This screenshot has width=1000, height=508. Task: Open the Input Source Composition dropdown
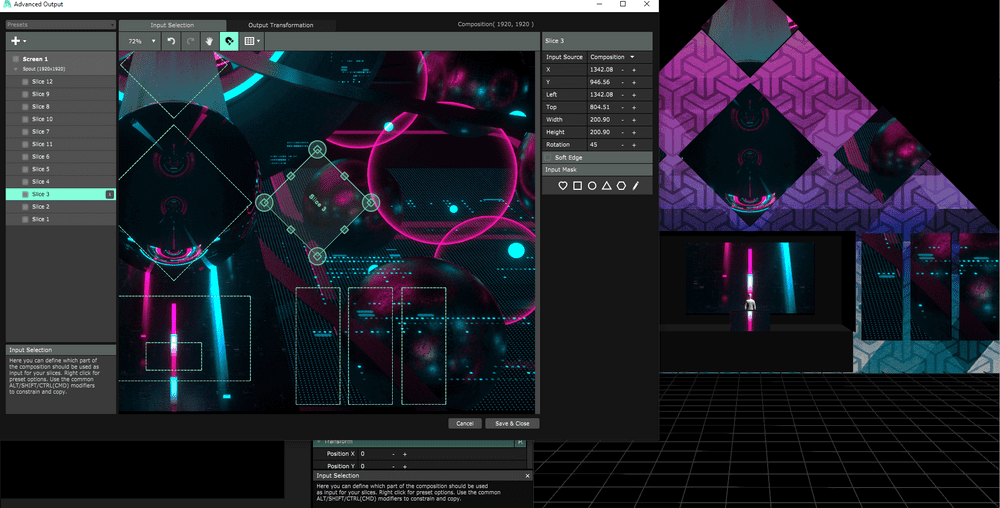tap(613, 57)
